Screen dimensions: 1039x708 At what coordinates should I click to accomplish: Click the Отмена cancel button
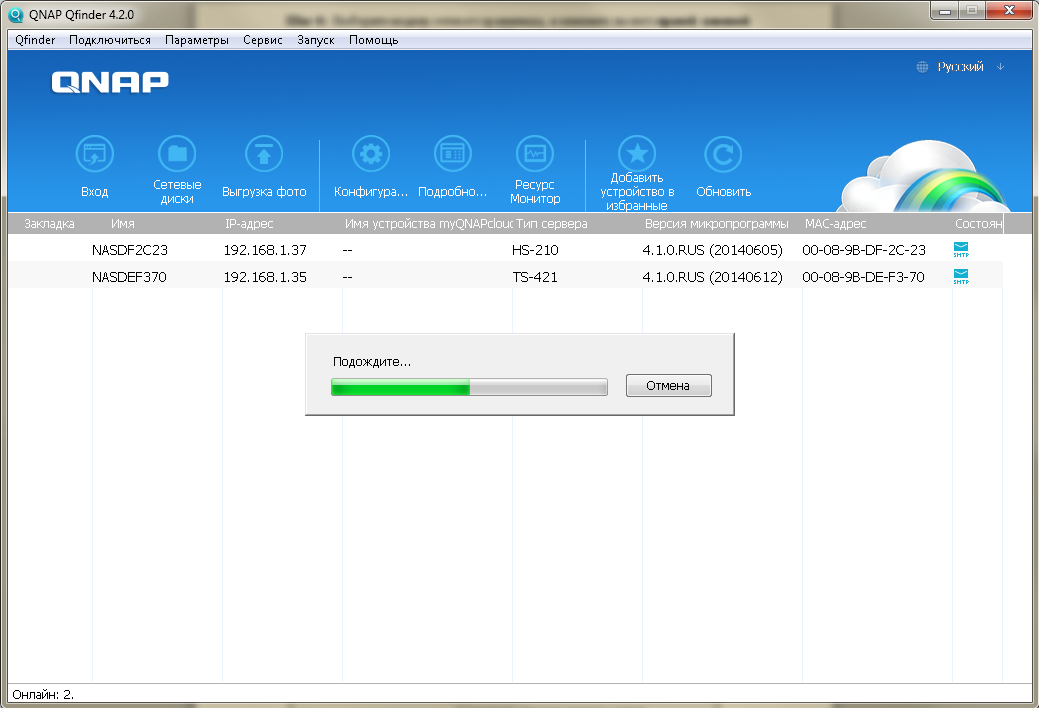point(669,386)
